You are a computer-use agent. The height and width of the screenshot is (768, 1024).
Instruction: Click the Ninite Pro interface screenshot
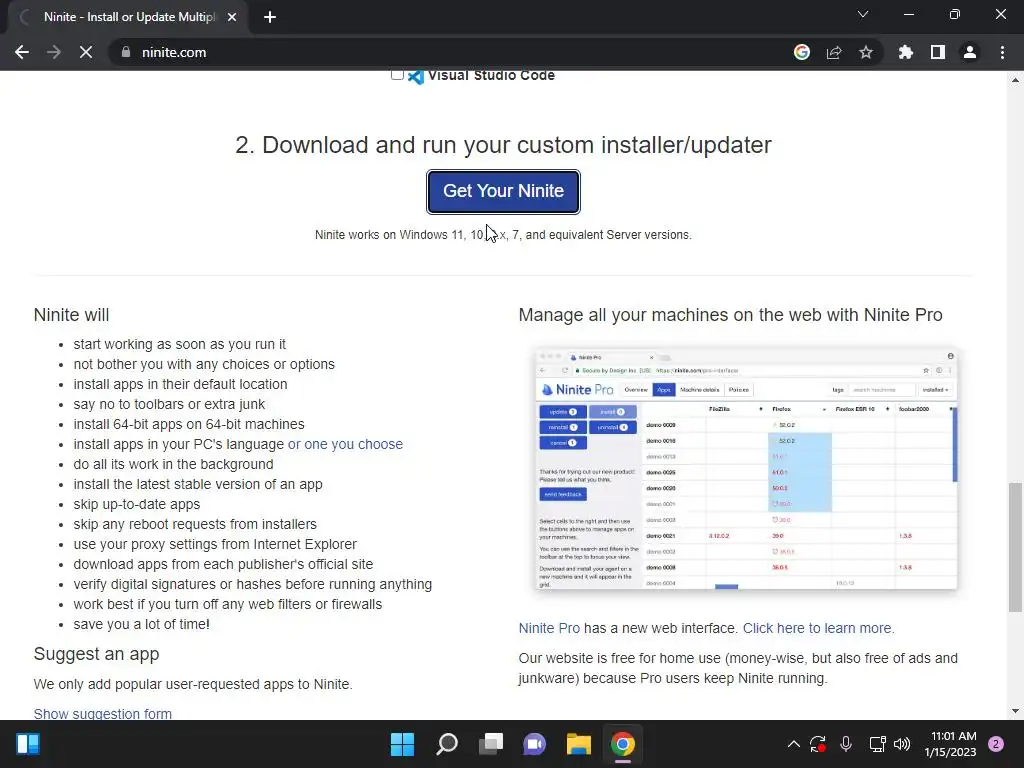(x=746, y=469)
